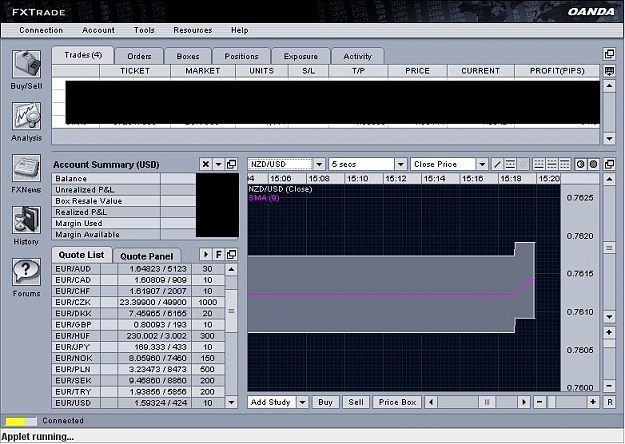Open the Help menu
The height and width of the screenshot is (444, 625).
pyautogui.click(x=240, y=30)
